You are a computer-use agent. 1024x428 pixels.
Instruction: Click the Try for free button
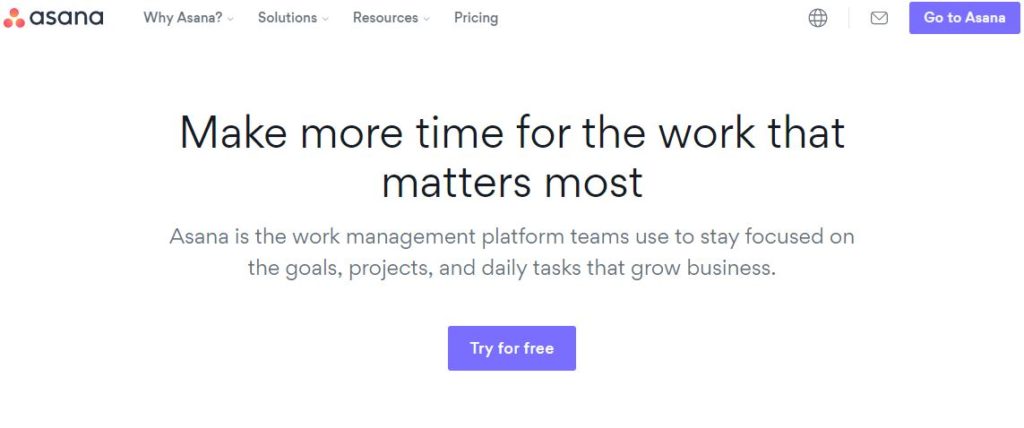[512, 348]
